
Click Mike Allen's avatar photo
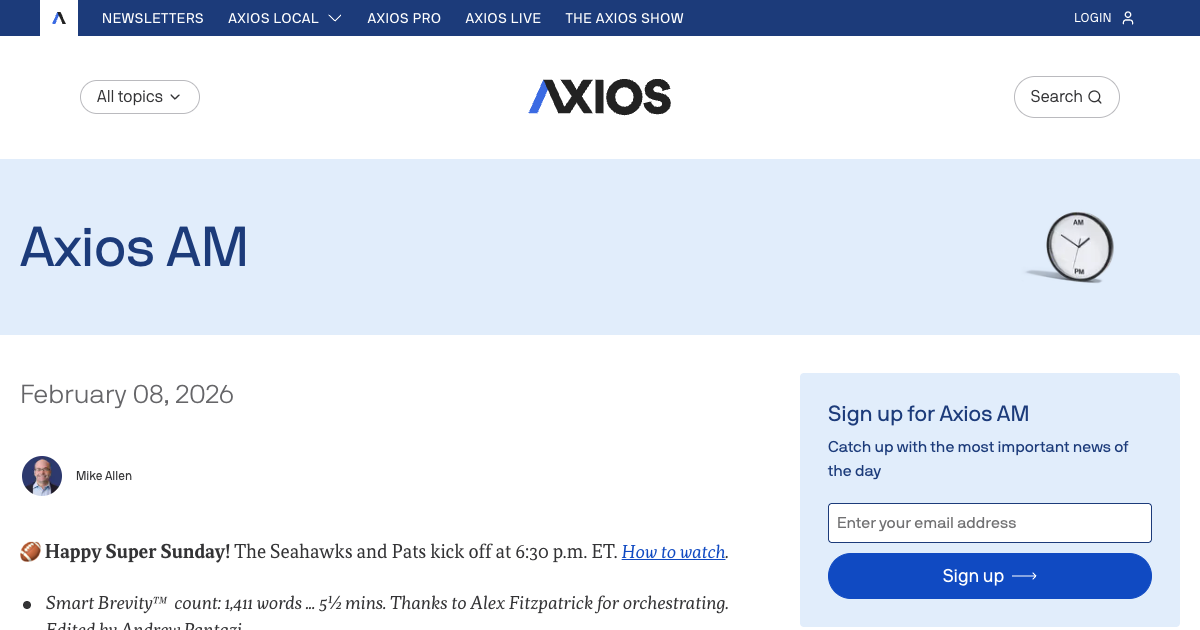(x=42, y=476)
